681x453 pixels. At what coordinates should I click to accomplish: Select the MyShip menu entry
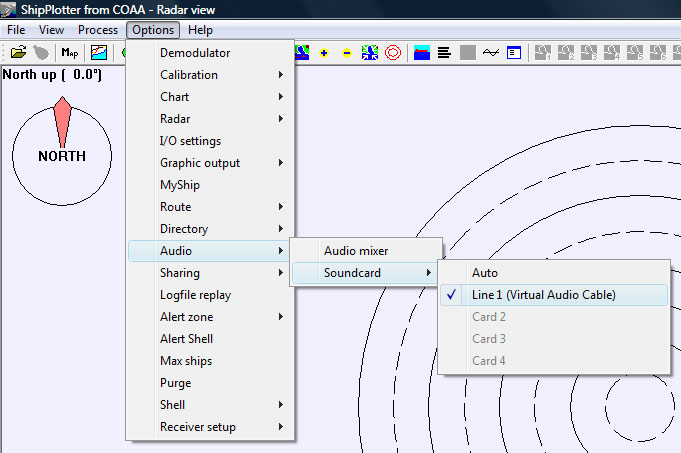210,185
